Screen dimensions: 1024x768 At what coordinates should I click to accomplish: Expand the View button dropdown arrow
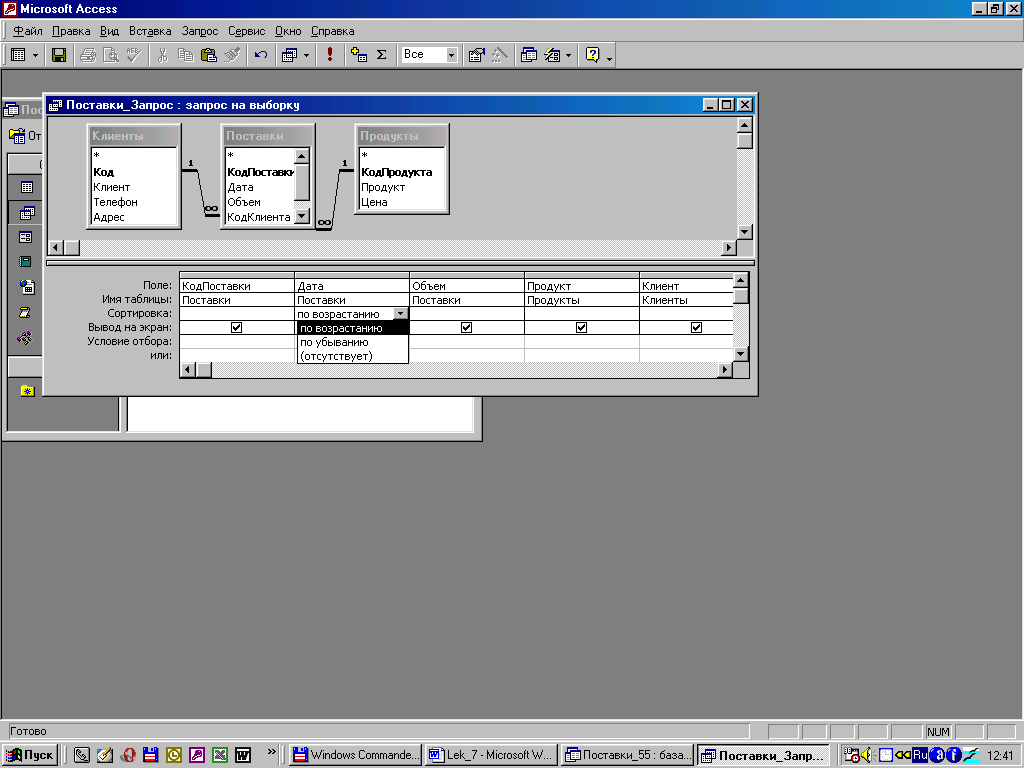point(35,56)
